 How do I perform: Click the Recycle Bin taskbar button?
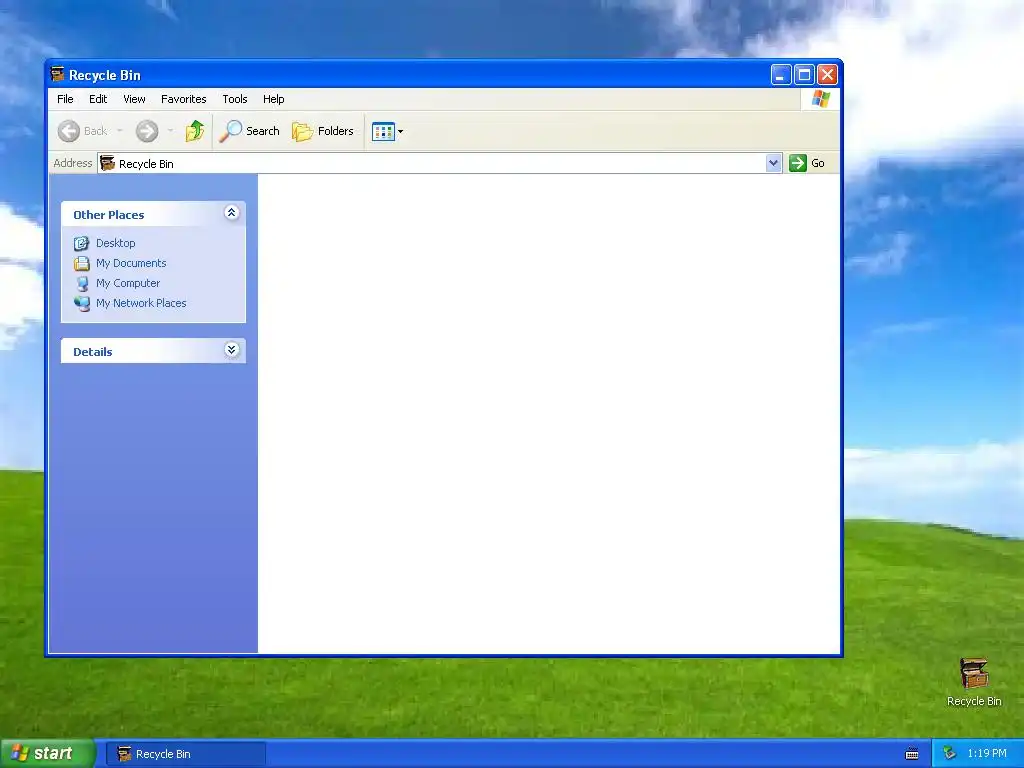point(186,754)
